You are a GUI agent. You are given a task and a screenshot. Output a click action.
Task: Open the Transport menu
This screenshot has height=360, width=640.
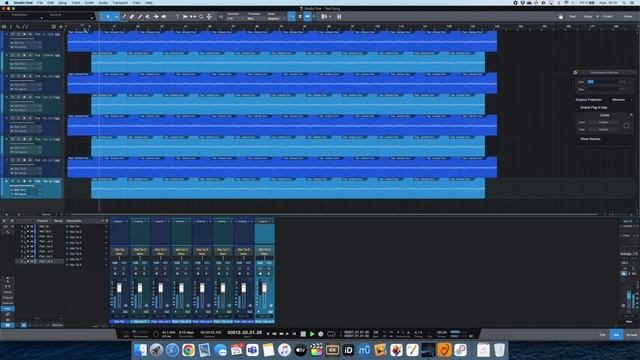click(120, 3)
